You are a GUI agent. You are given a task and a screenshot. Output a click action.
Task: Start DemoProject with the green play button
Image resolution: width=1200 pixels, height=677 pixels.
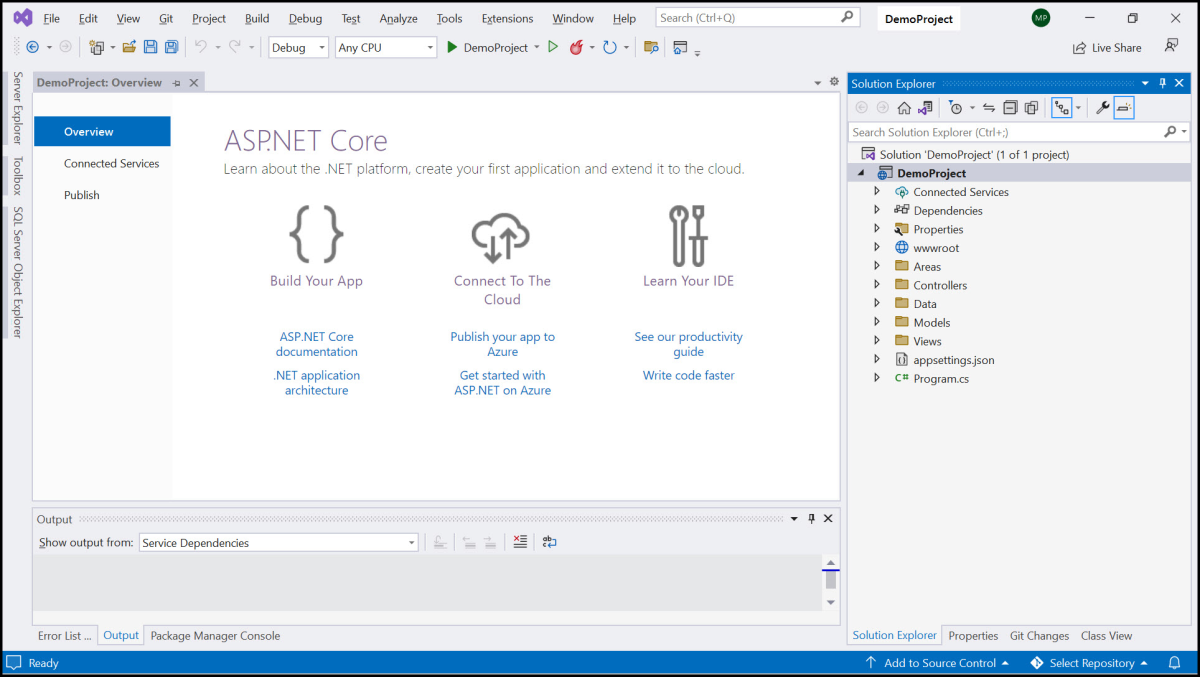452,47
